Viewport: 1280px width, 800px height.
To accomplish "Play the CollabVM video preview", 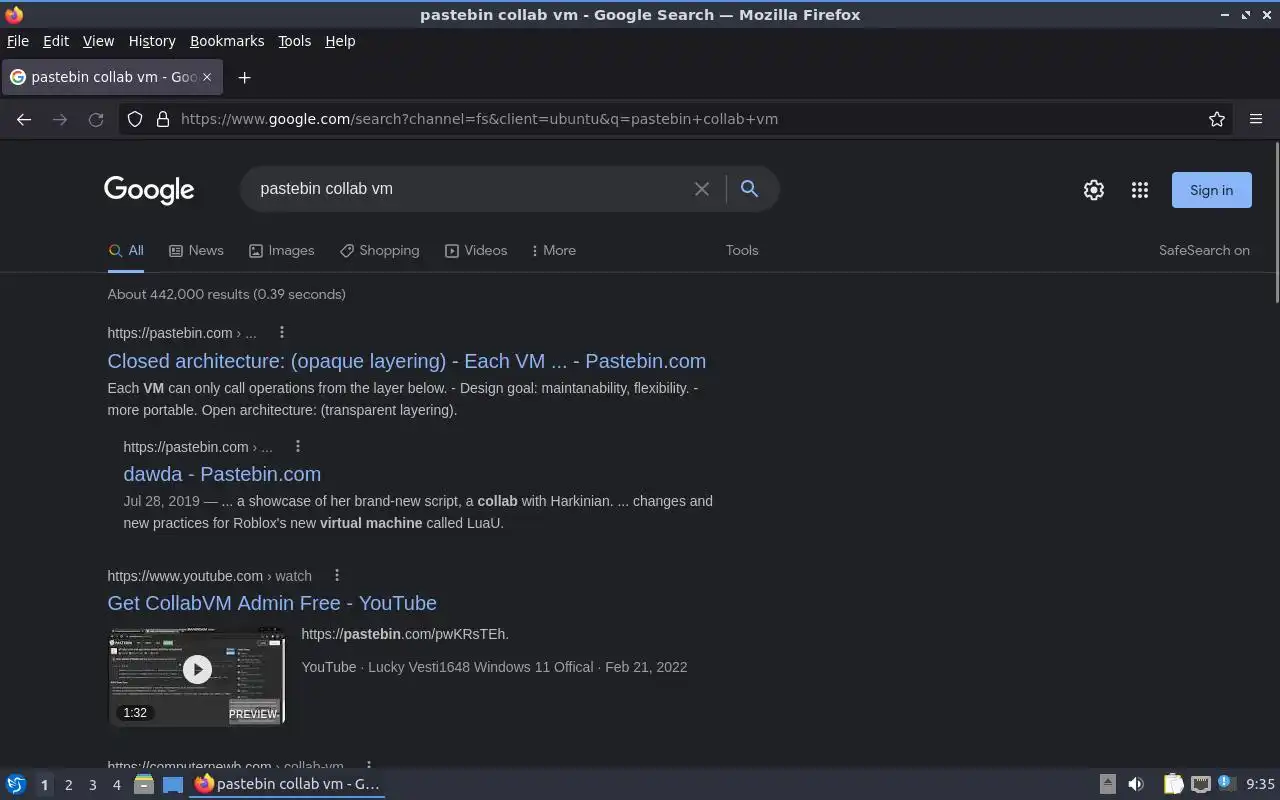I will pyautogui.click(x=197, y=669).
